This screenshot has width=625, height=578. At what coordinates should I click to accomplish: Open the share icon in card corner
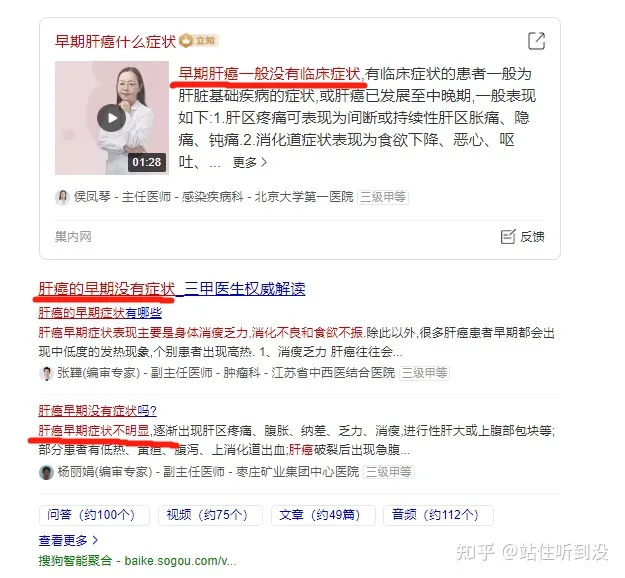tap(536, 41)
